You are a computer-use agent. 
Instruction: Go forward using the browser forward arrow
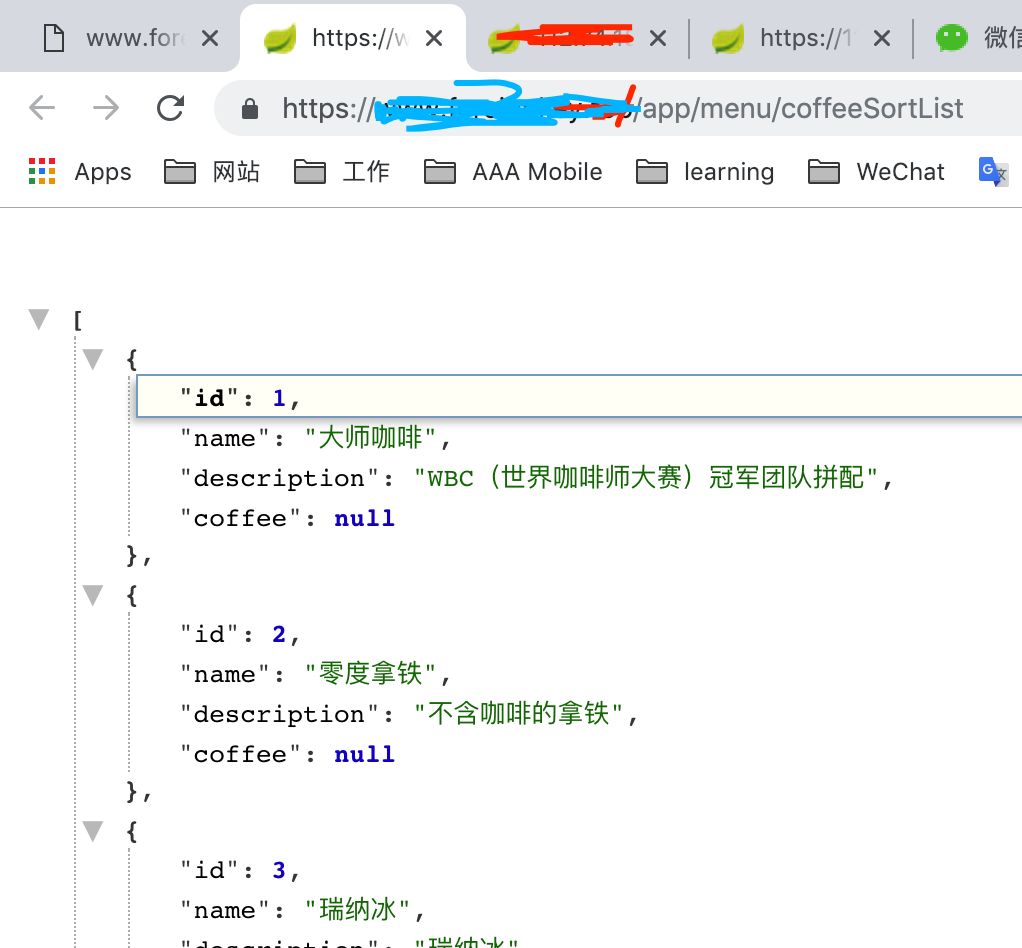coord(106,108)
